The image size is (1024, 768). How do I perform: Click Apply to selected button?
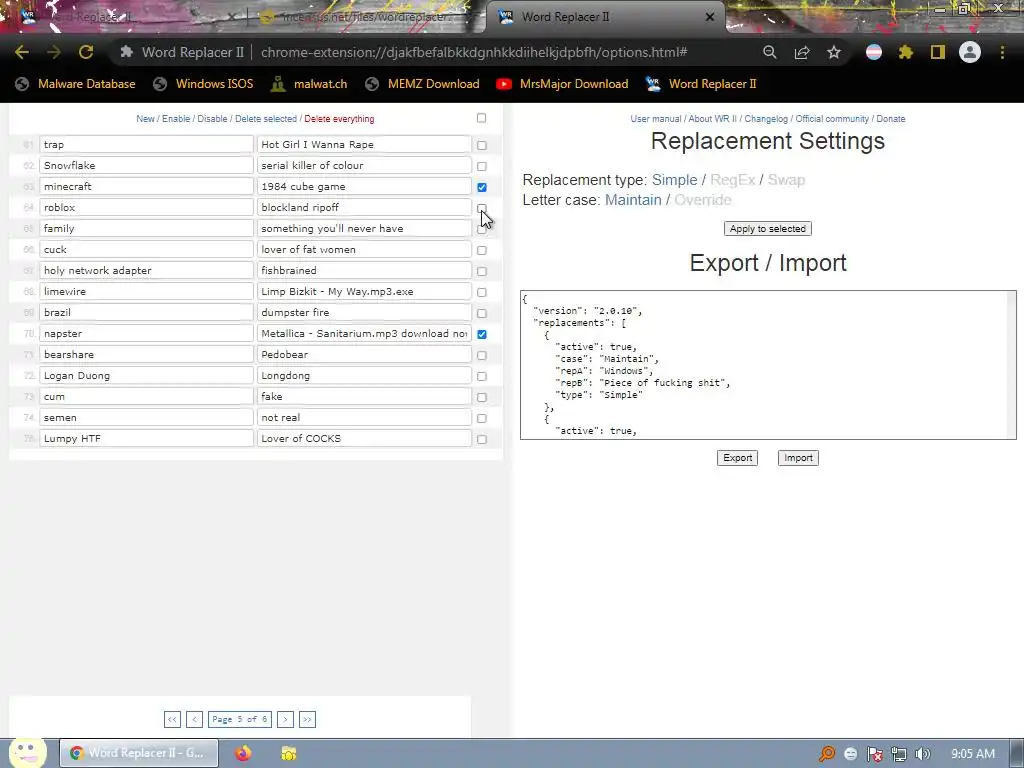click(x=768, y=229)
